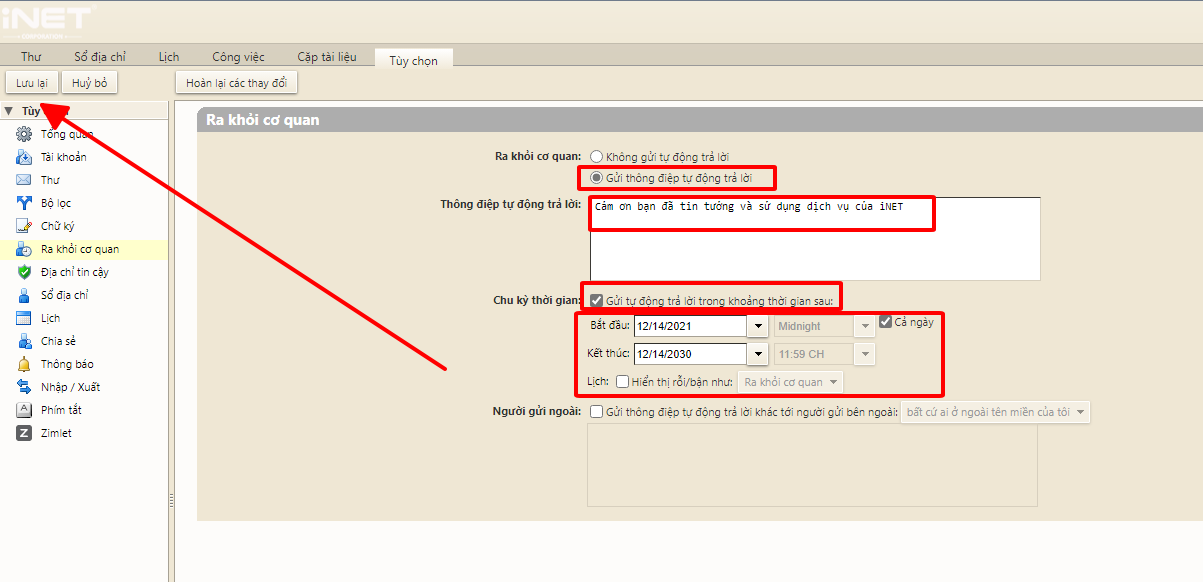Click the Tài khoản account icon
This screenshot has width=1203, height=582.
24,157
